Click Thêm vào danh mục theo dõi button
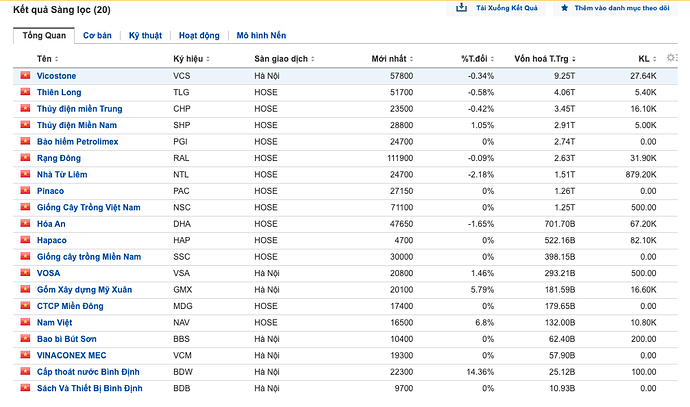This screenshot has width=690, height=407. click(615, 8)
